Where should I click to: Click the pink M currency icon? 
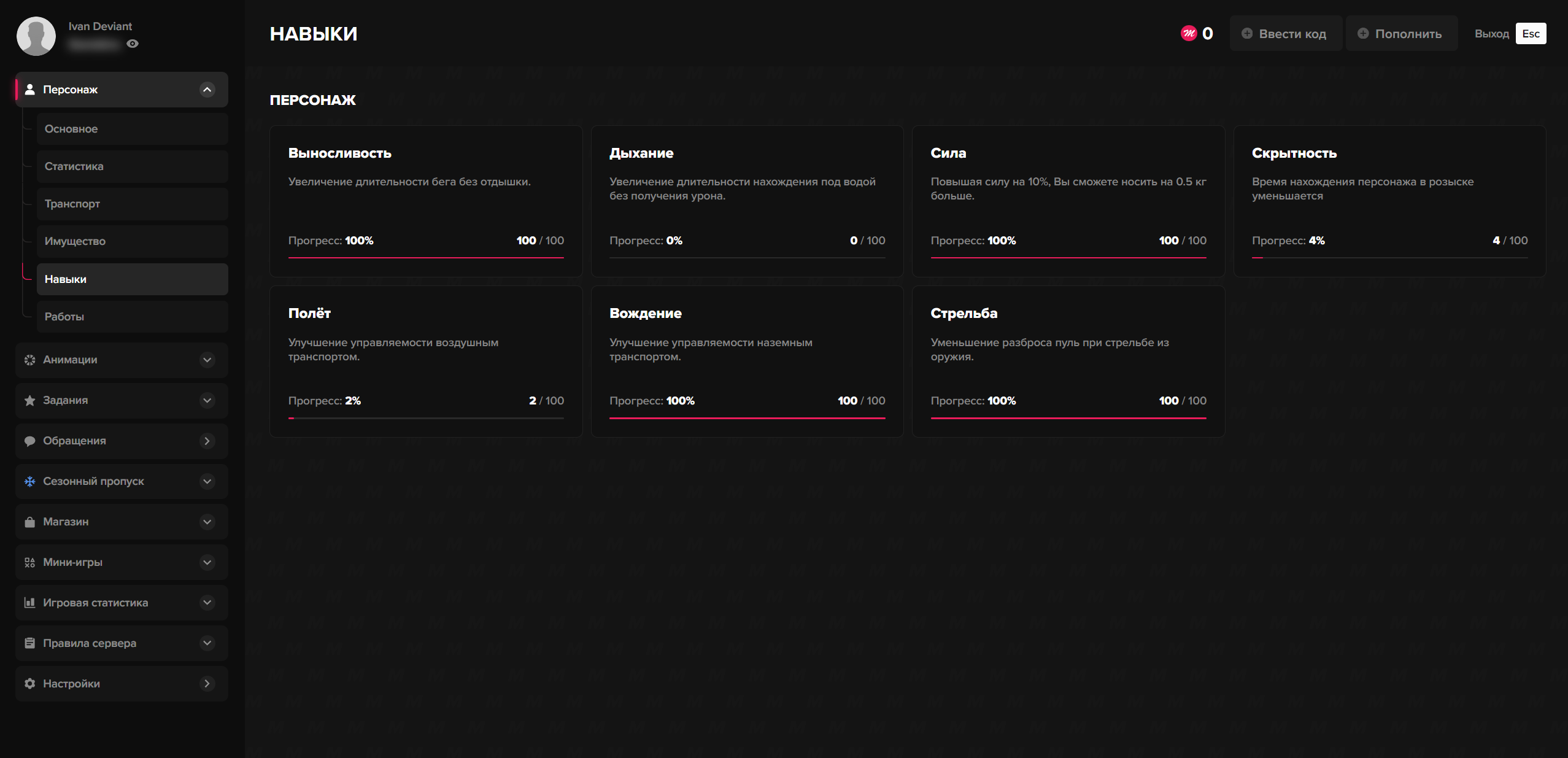click(1188, 33)
